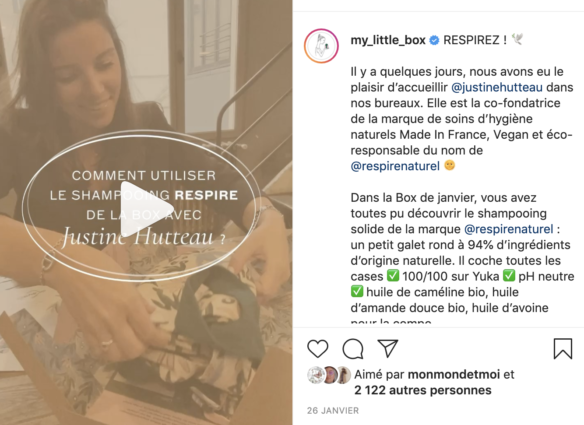Viewport: 584px width, 425px height.
Task: Open first @respirenaturel mention
Action: point(395,166)
